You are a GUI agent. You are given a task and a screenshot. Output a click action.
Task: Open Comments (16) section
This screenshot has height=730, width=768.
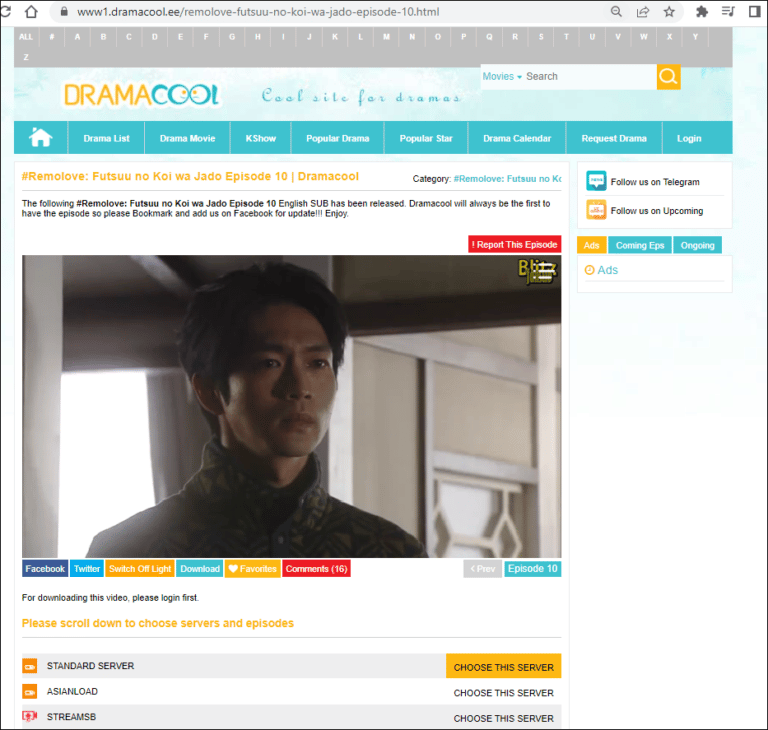click(316, 569)
